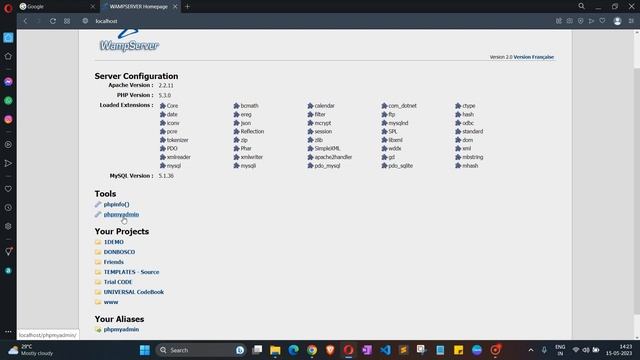
Task: Open sidebar three-dots more menu
Action: pyautogui.click(x=8, y=331)
